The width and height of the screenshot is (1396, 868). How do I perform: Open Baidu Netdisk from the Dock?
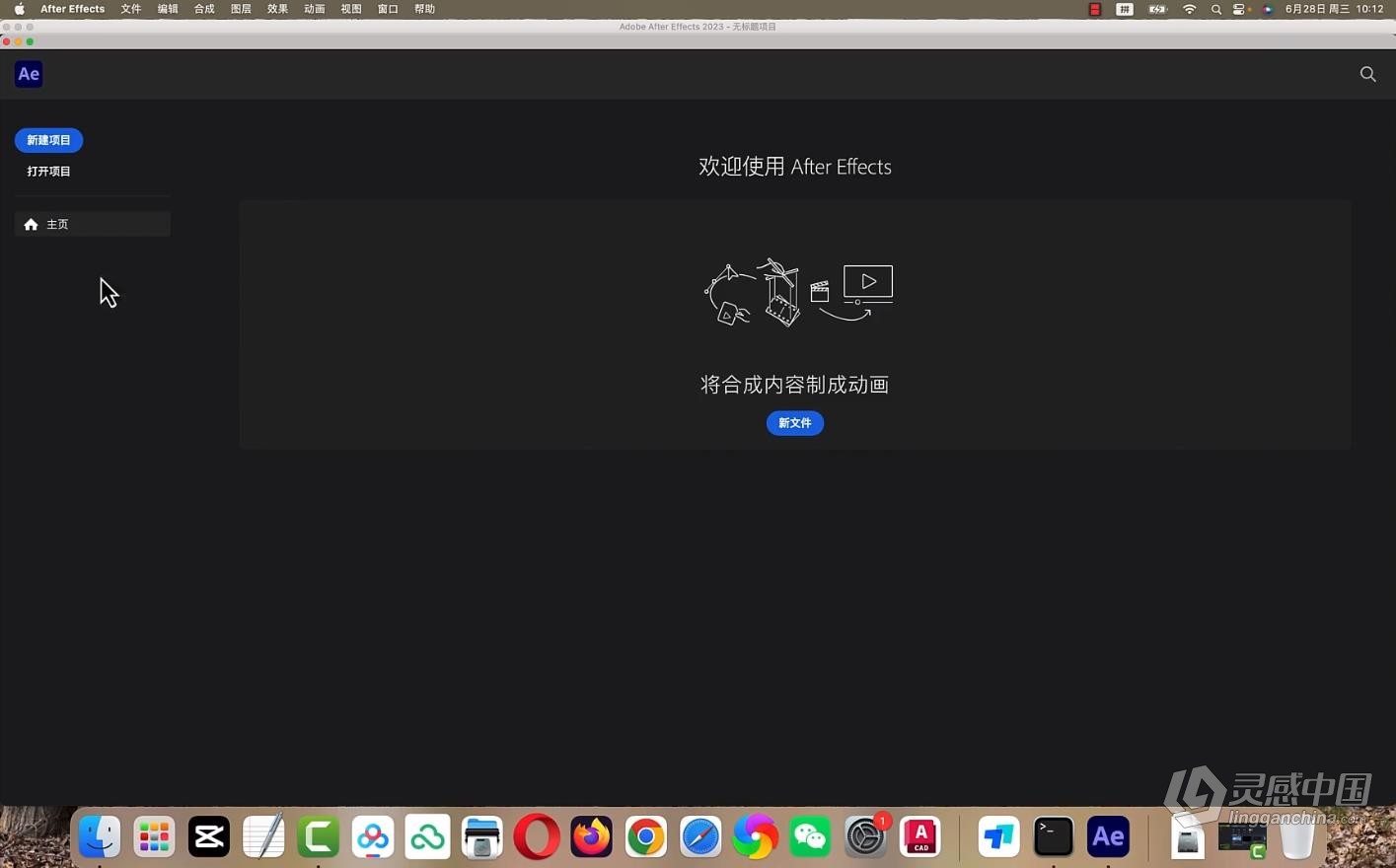[373, 836]
